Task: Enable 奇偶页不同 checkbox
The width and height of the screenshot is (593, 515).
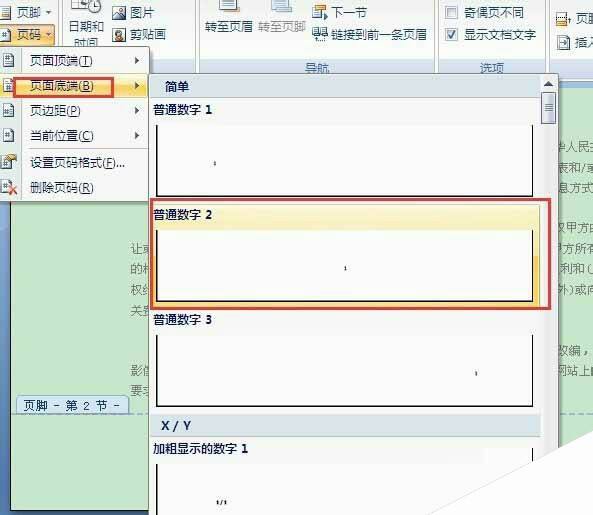Action: (451, 12)
